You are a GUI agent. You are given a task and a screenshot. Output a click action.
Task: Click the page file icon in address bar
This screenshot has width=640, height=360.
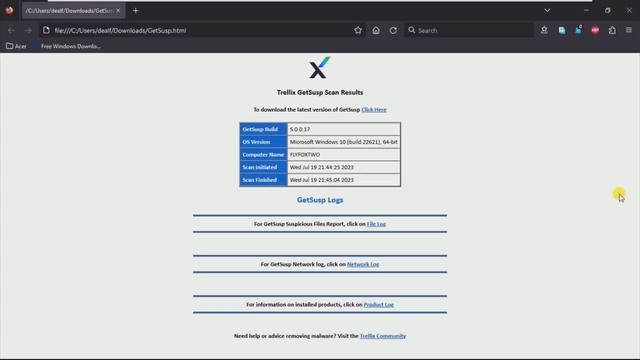[46, 30]
